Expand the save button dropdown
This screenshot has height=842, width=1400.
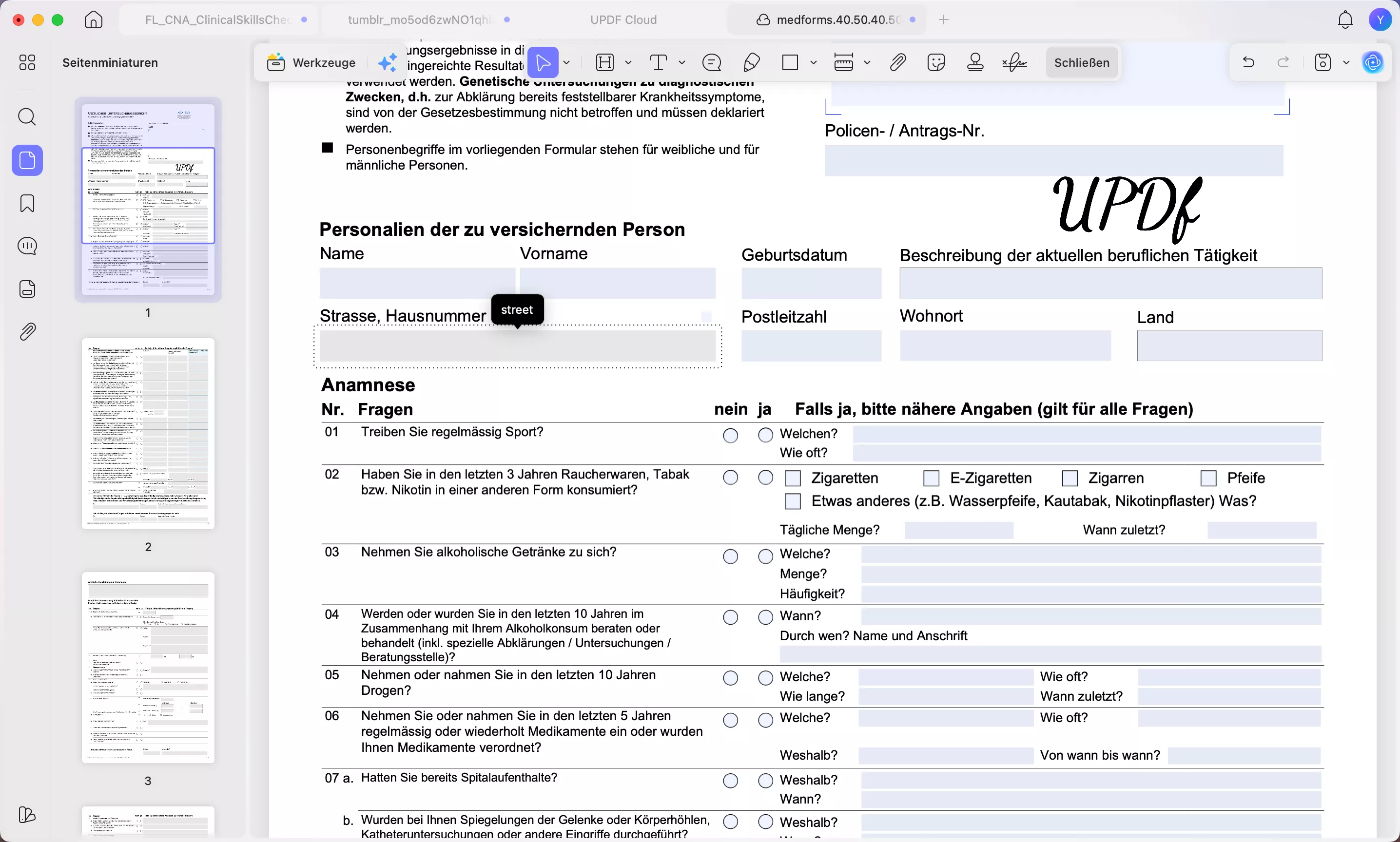1346,62
